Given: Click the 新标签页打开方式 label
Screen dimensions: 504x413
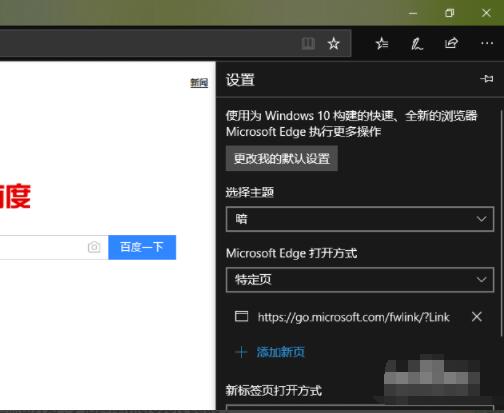Looking at the screenshot, I should point(274,390).
